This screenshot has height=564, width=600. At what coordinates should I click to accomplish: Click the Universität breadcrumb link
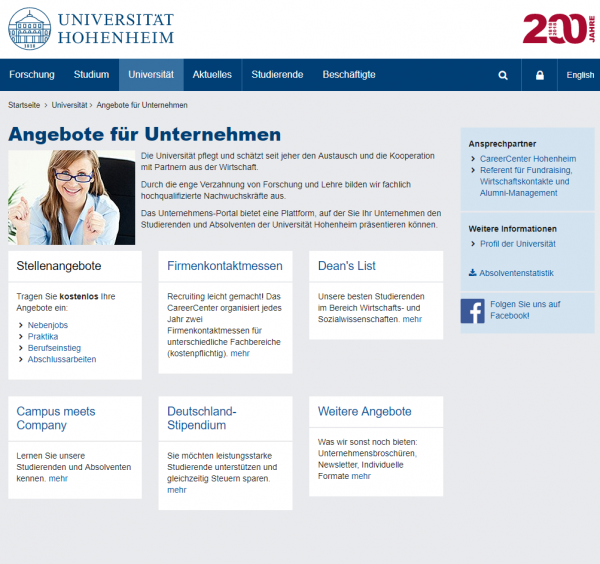(x=69, y=105)
